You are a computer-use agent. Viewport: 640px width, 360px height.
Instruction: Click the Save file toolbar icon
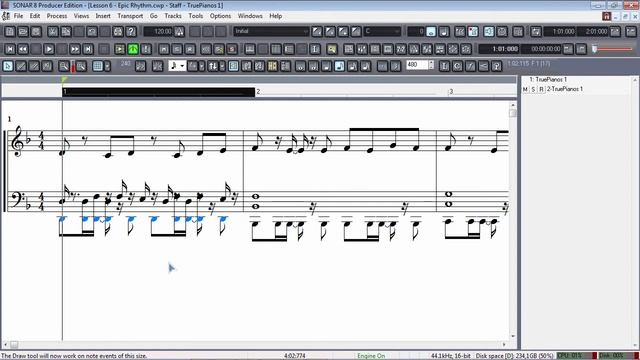pyautogui.click(x=36, y=31)
